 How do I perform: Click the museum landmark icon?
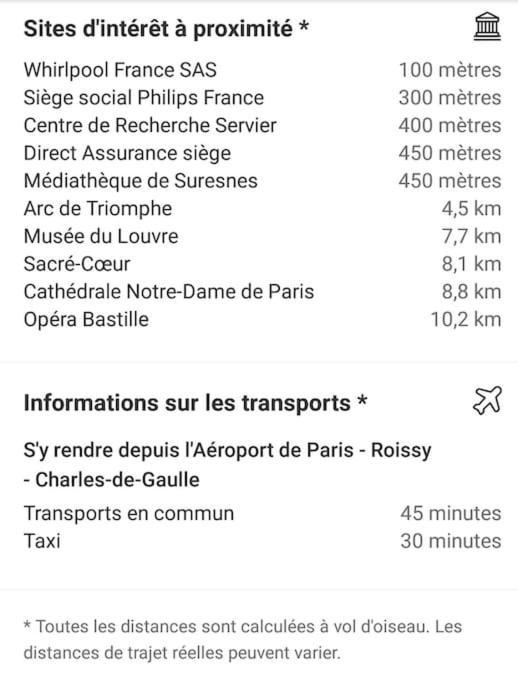click(x=487, y=27)
